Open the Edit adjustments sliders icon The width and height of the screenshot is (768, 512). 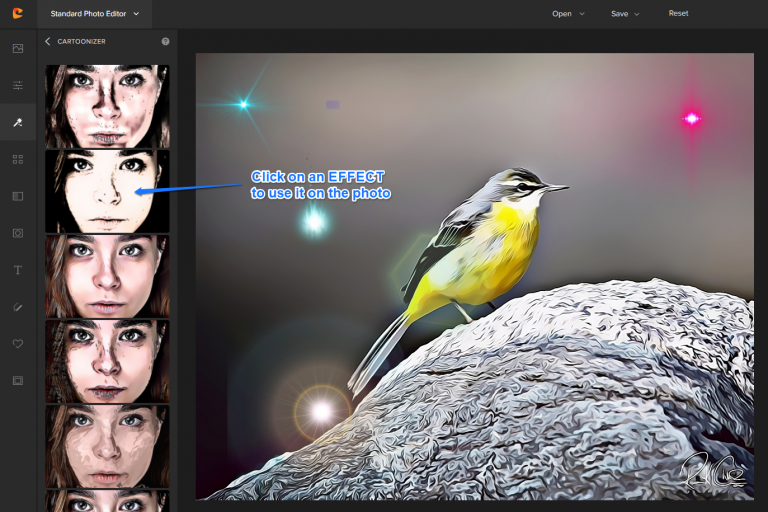click(x=18, y=85)
